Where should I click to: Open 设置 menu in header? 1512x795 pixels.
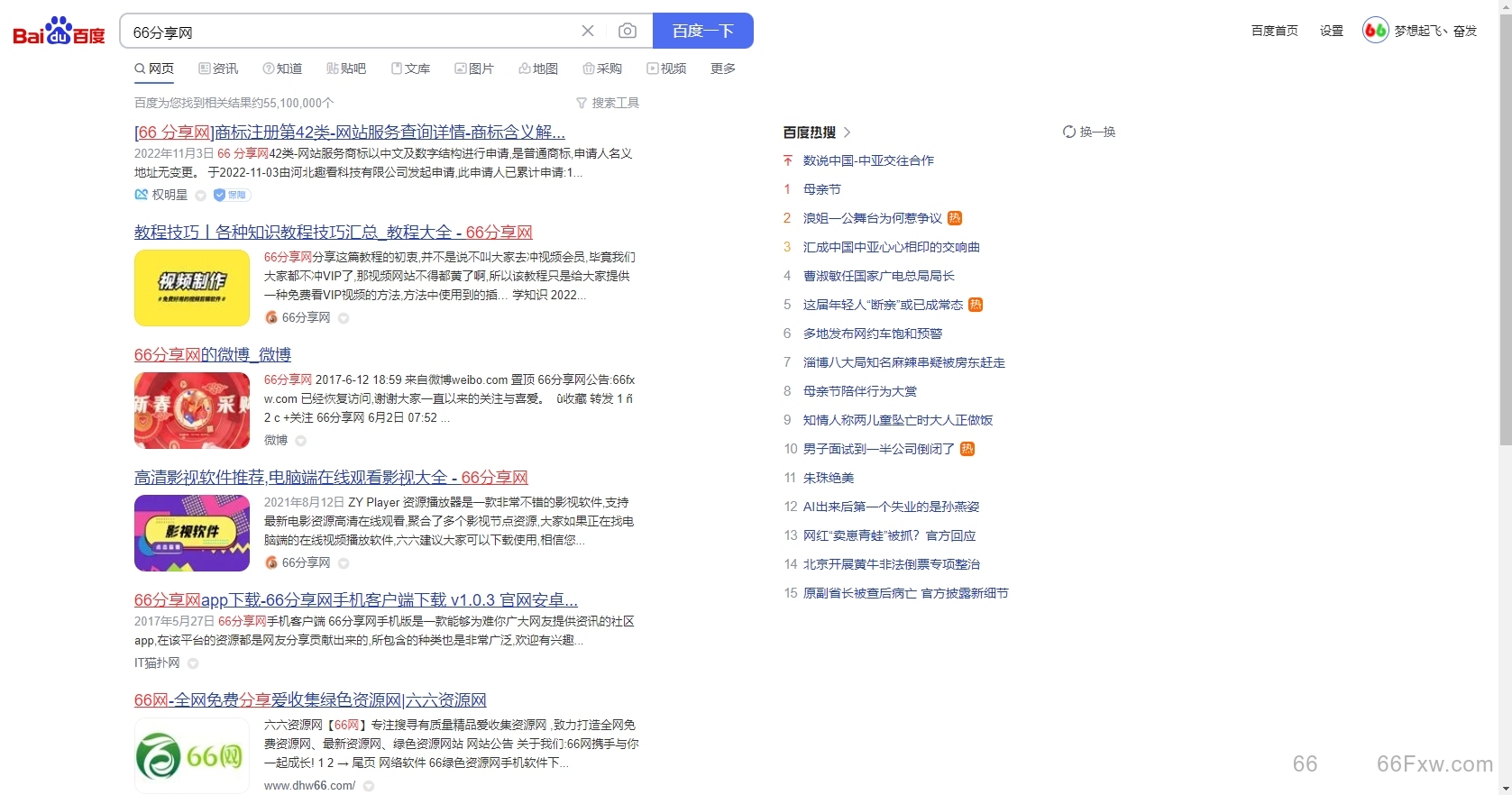[x=1332, y=31]
